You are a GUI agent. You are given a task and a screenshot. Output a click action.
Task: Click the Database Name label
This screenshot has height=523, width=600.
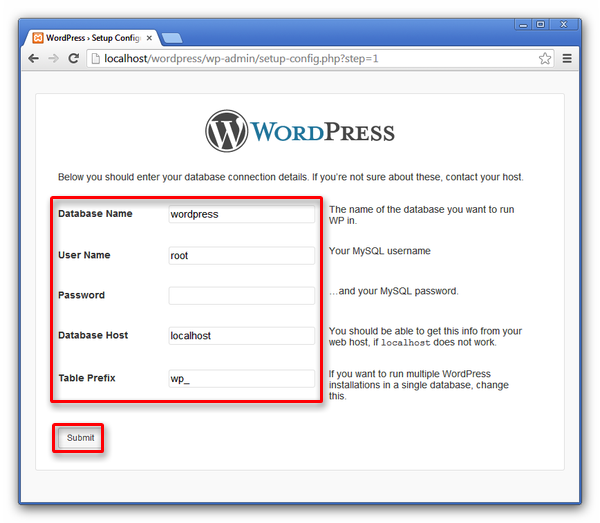95,214
